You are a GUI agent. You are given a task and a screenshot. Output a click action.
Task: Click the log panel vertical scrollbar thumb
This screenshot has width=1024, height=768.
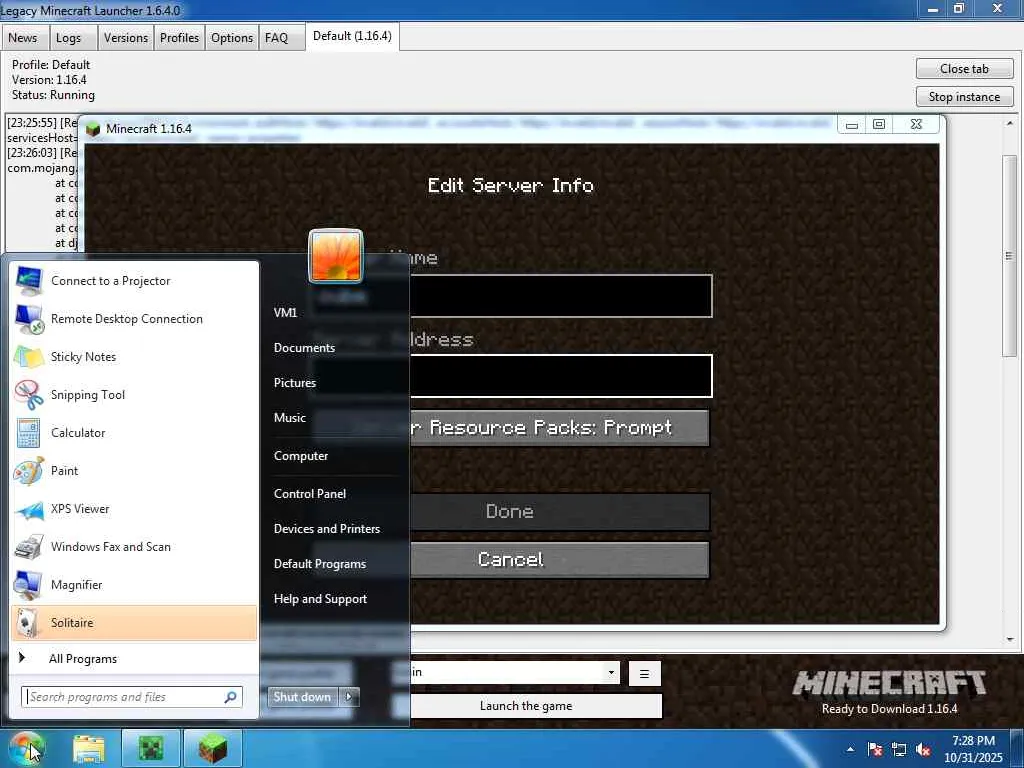click(1010, 256)
